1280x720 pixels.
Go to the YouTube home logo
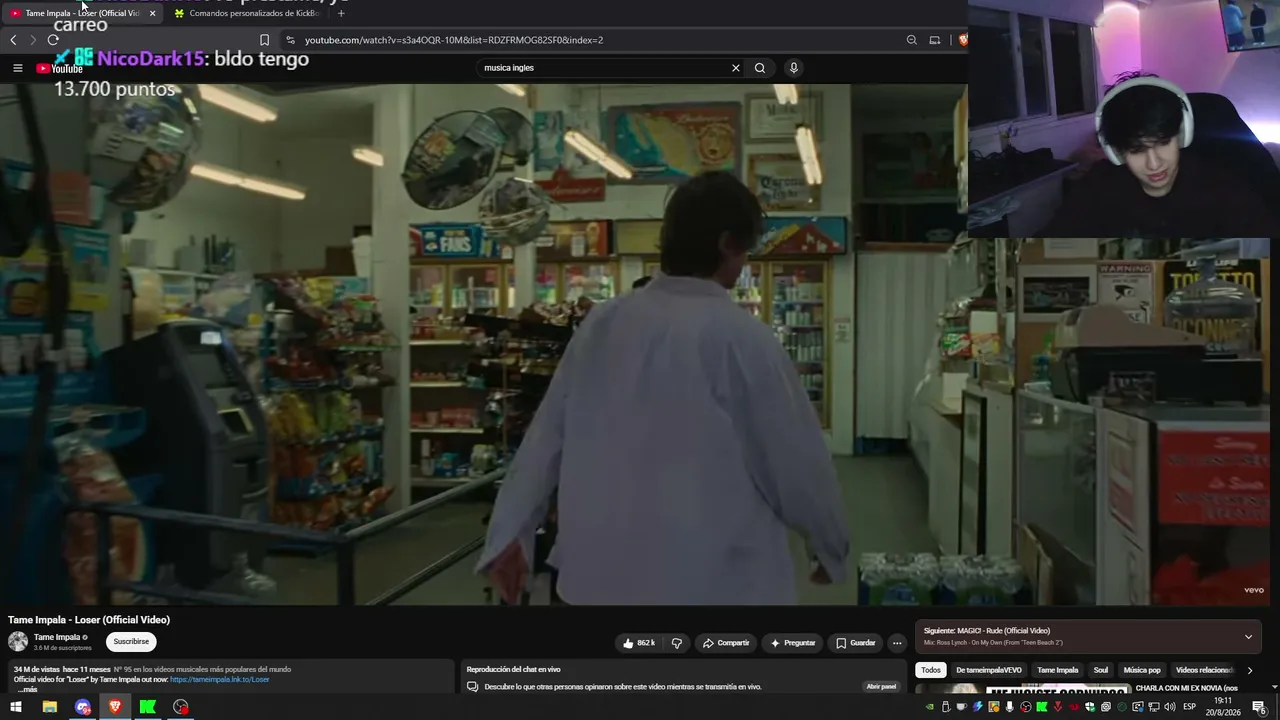point(59,68)
